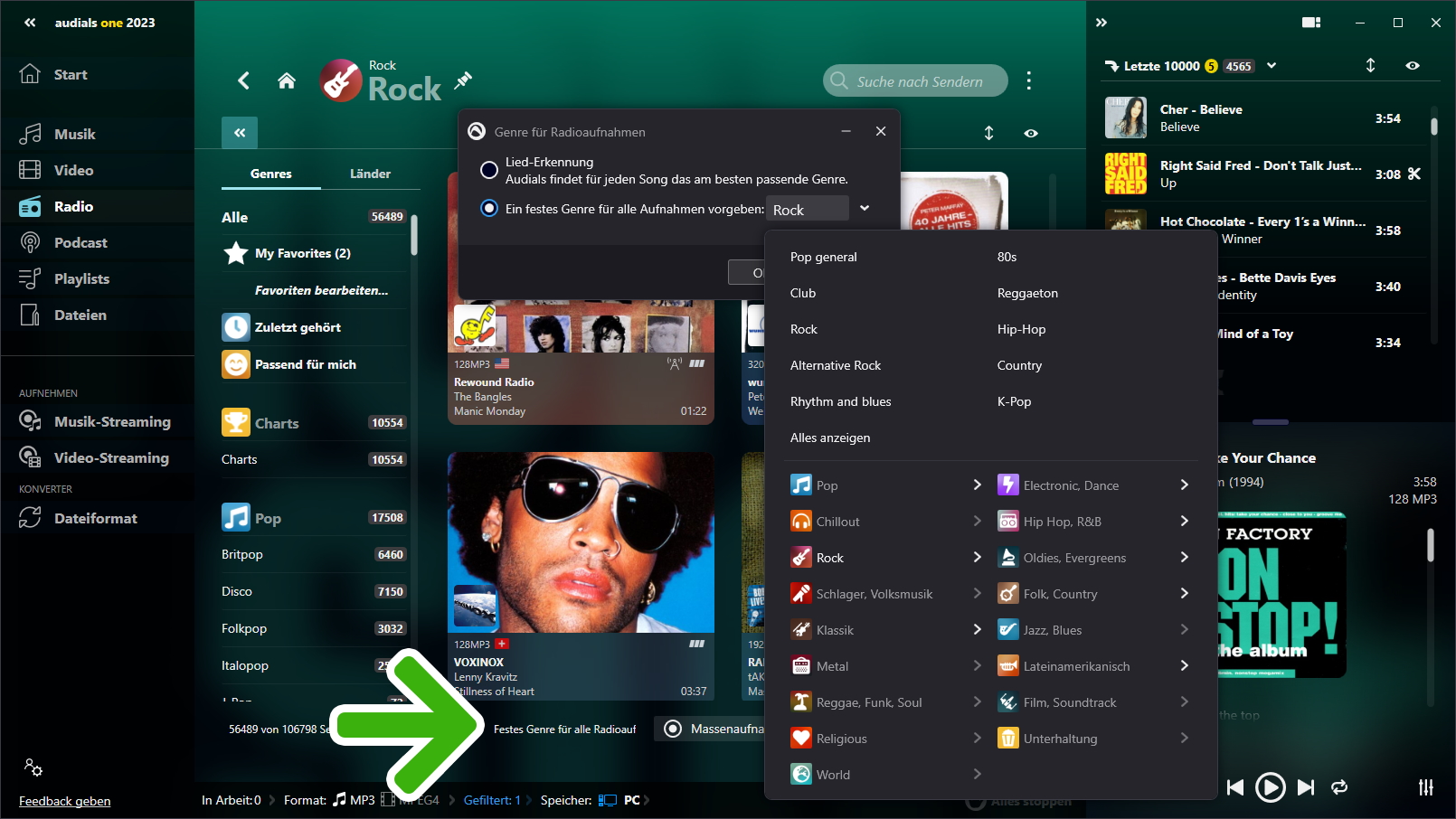Select the Lied-Erkennung radio option

pyautogui.click(x=489, y=170)
